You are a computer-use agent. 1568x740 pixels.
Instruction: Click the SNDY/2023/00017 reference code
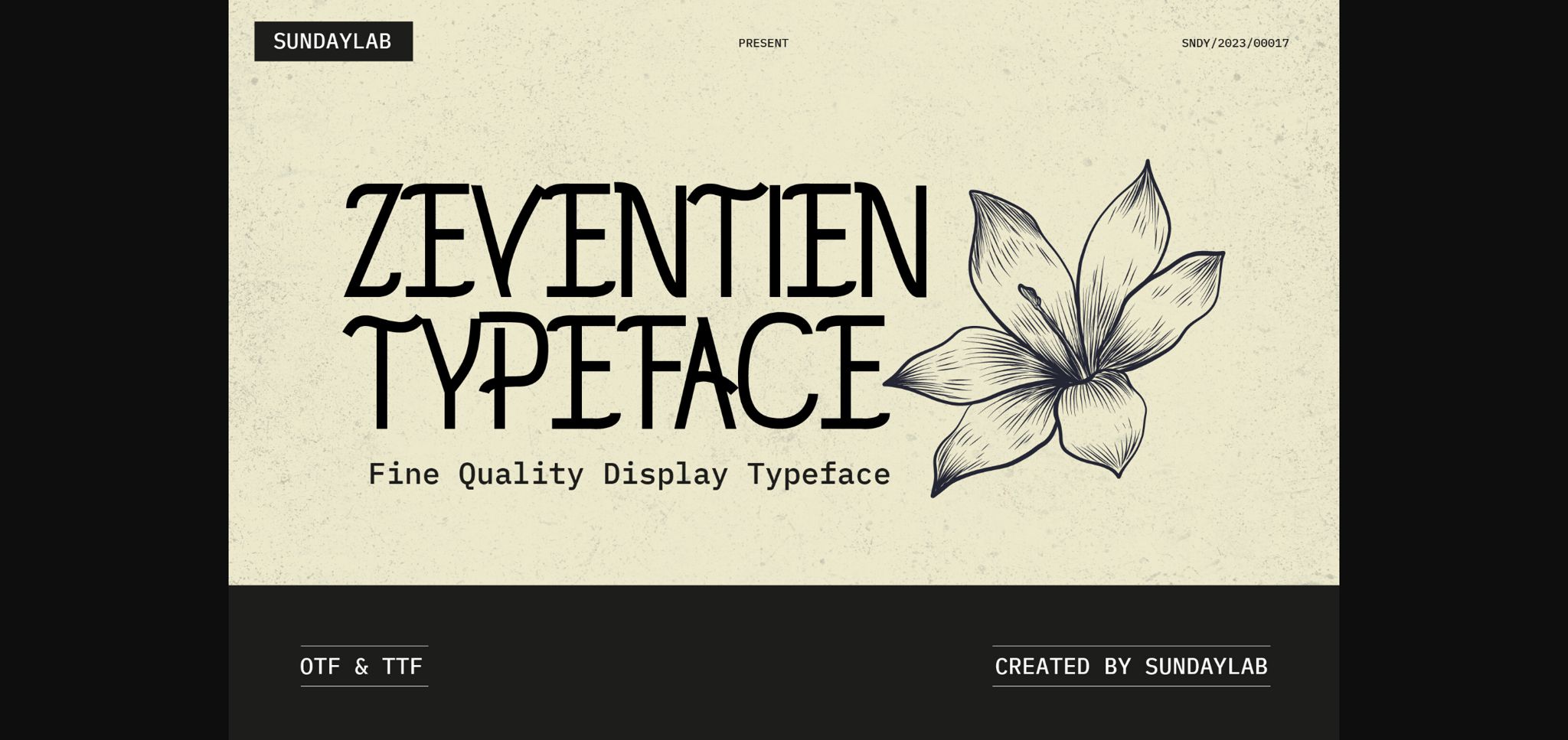pyautogui.click(x=1235, y=44)
